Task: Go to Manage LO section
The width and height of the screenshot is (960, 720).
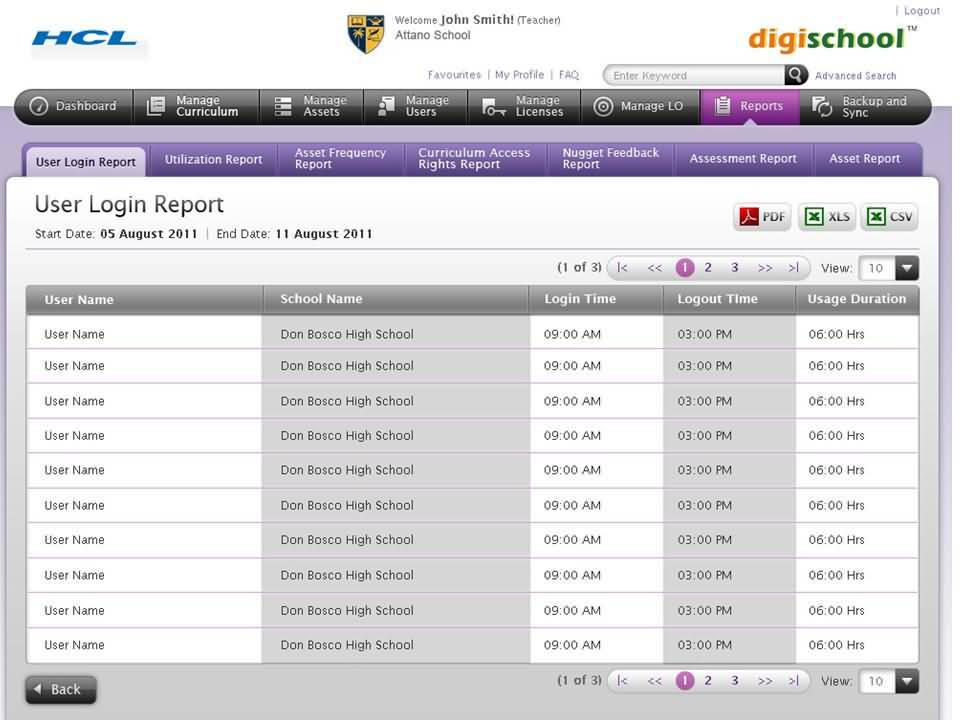Action: (639, 106)
